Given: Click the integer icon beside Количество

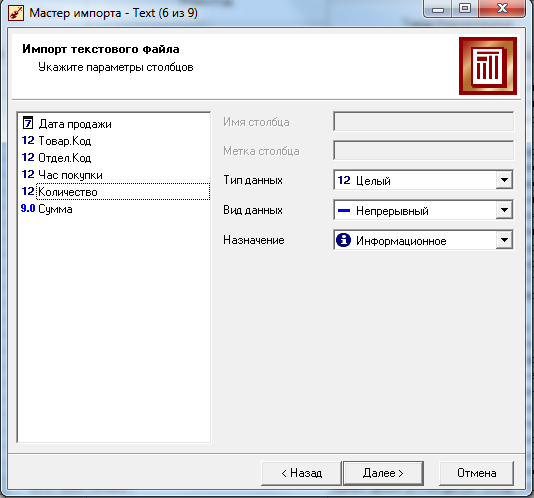Looking at the screenshot, I should (28, 191).
